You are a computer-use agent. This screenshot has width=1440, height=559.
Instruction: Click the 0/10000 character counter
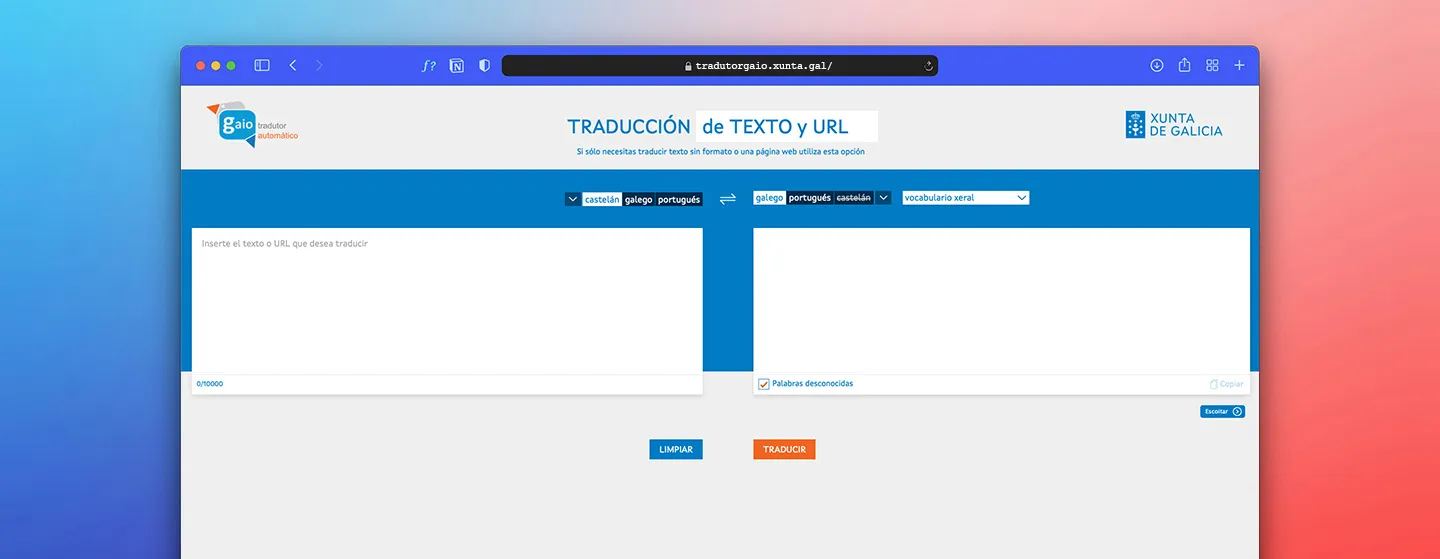pos(210,384)
